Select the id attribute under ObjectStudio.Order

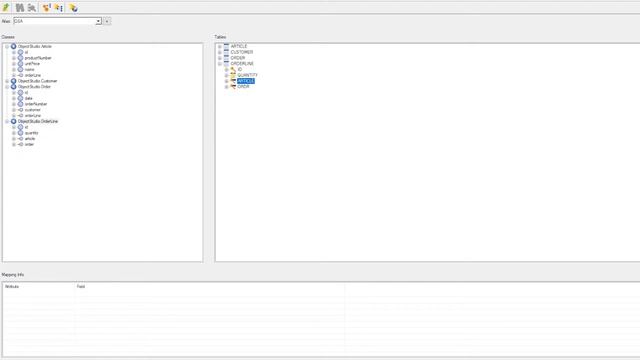pos(27,93)
